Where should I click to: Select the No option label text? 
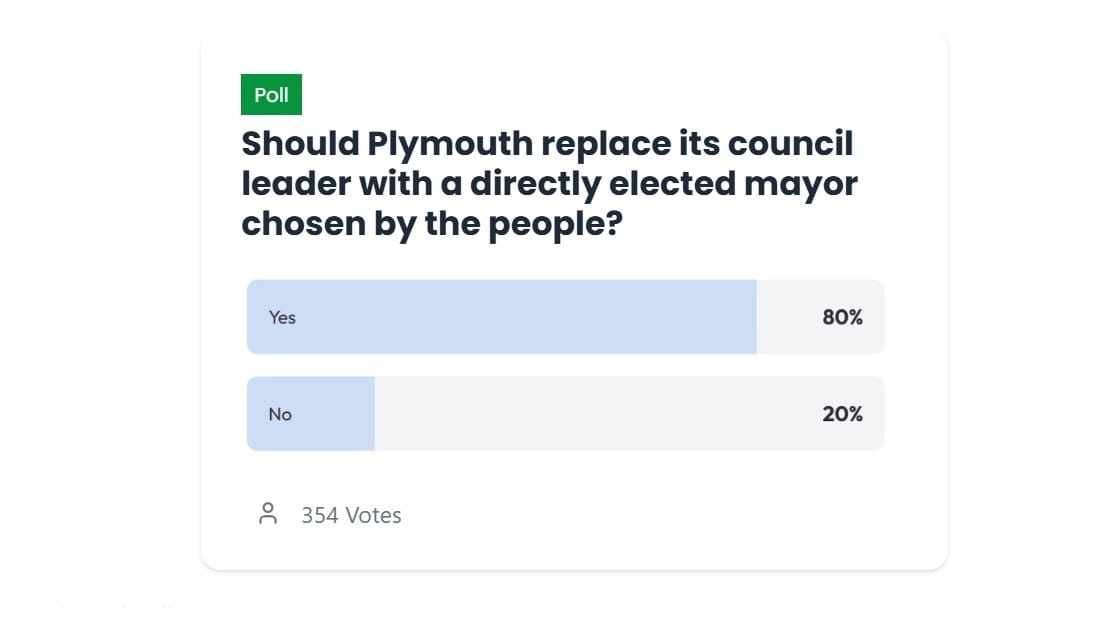[280, 415]
